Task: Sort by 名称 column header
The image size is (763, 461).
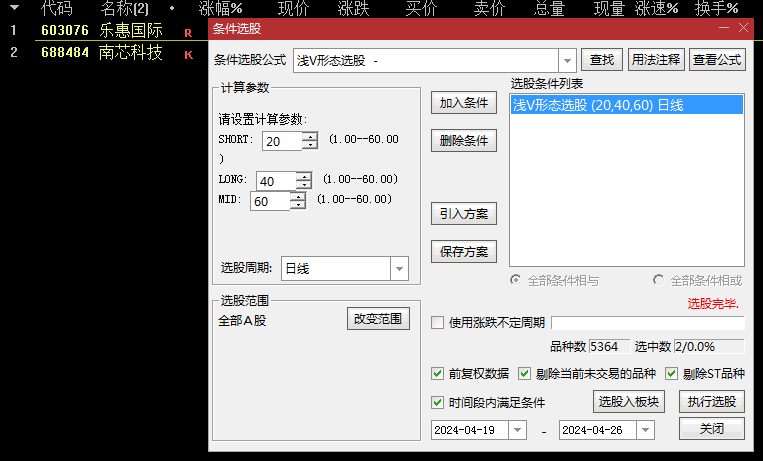Action: 125,8
